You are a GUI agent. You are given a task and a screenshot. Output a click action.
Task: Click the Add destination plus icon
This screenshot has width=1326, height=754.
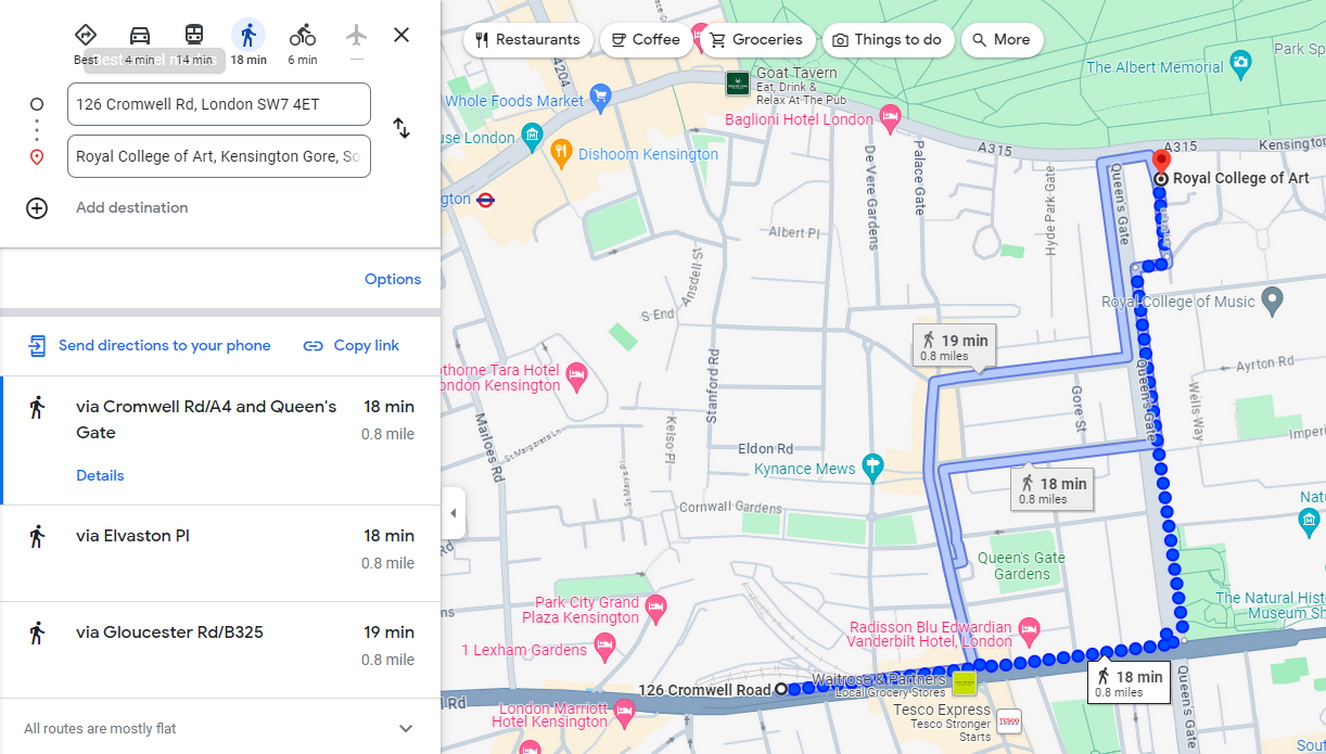(x=37, y=208)
